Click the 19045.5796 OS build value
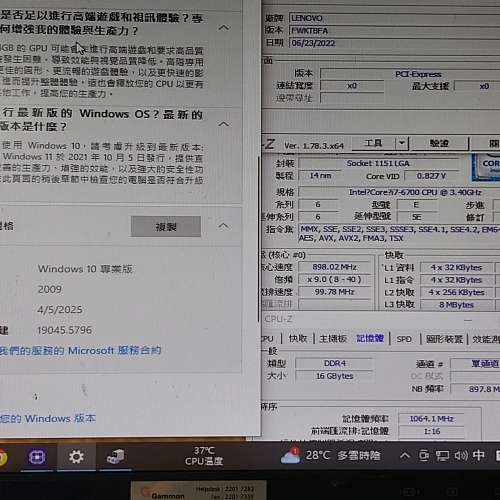500x500 pixels. click(64, 330)
